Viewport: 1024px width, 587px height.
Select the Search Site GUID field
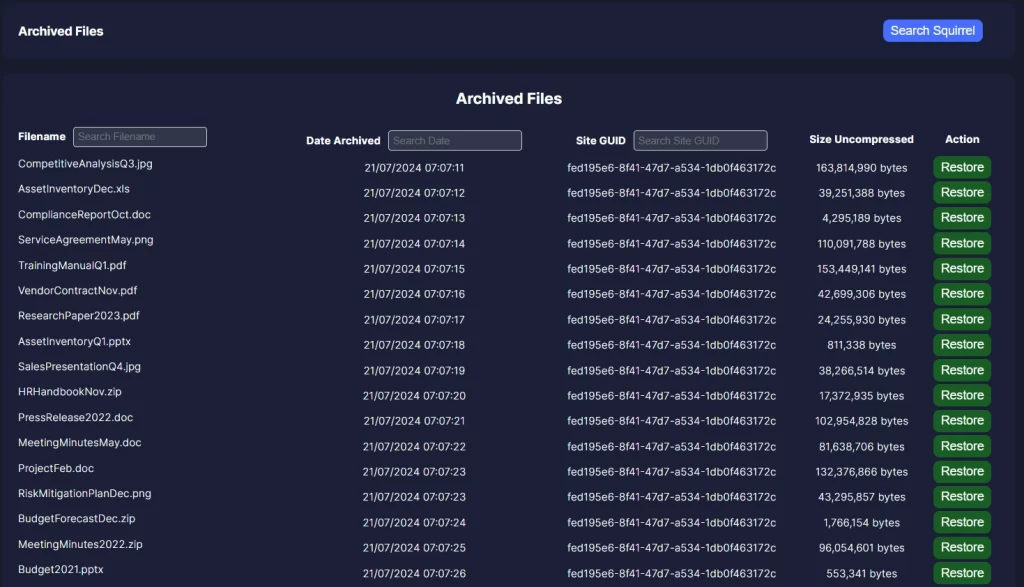[700, 141]
